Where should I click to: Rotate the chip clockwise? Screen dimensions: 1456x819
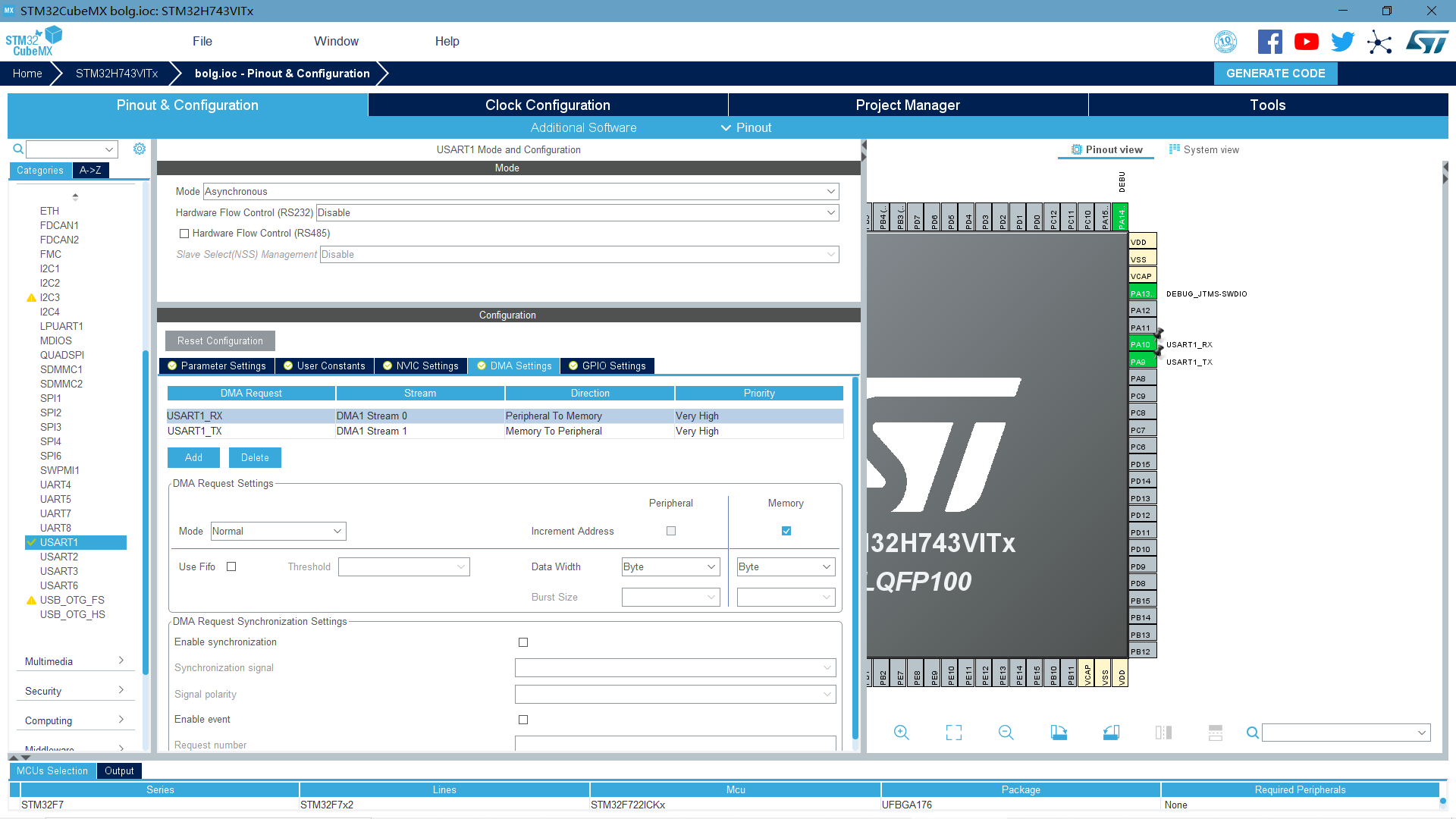click(1059, 733)
